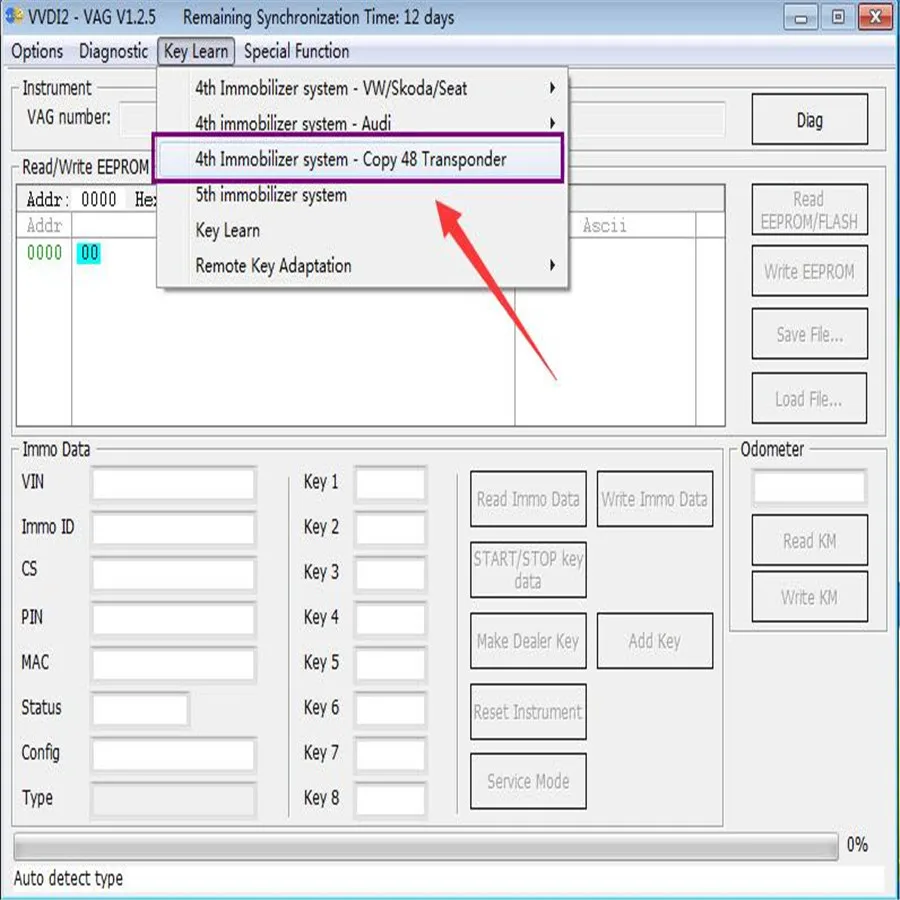Focus the Key 3 field
This screenshot has width=900, height=900.
coord(390,574)
